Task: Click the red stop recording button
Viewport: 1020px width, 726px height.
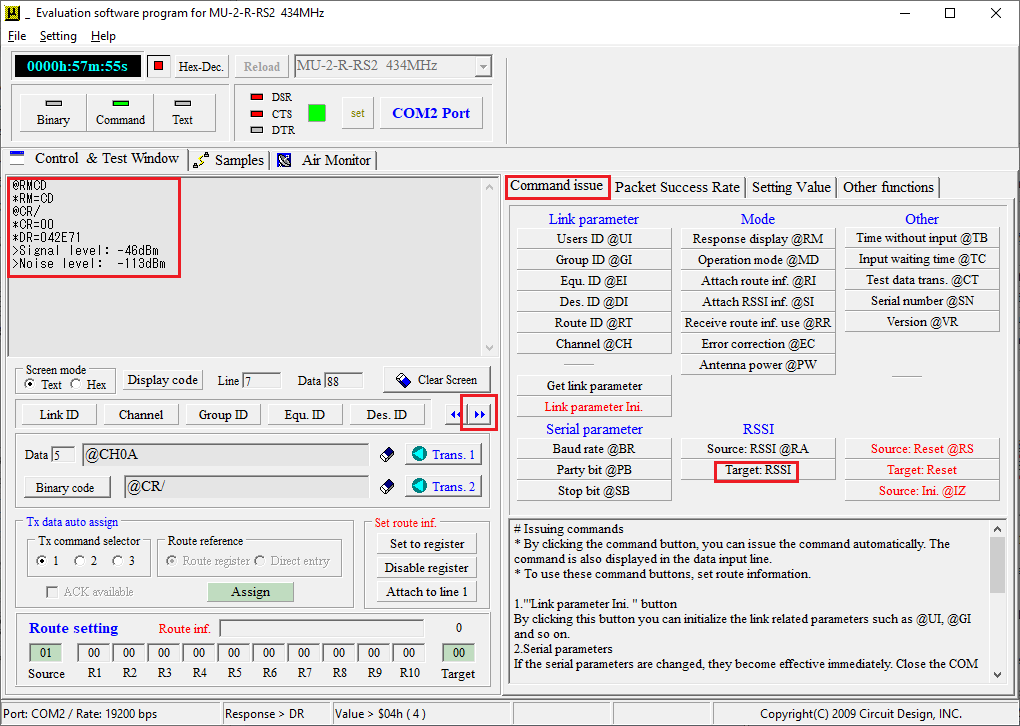Action: pyautogui.click(x=159, y=66)
